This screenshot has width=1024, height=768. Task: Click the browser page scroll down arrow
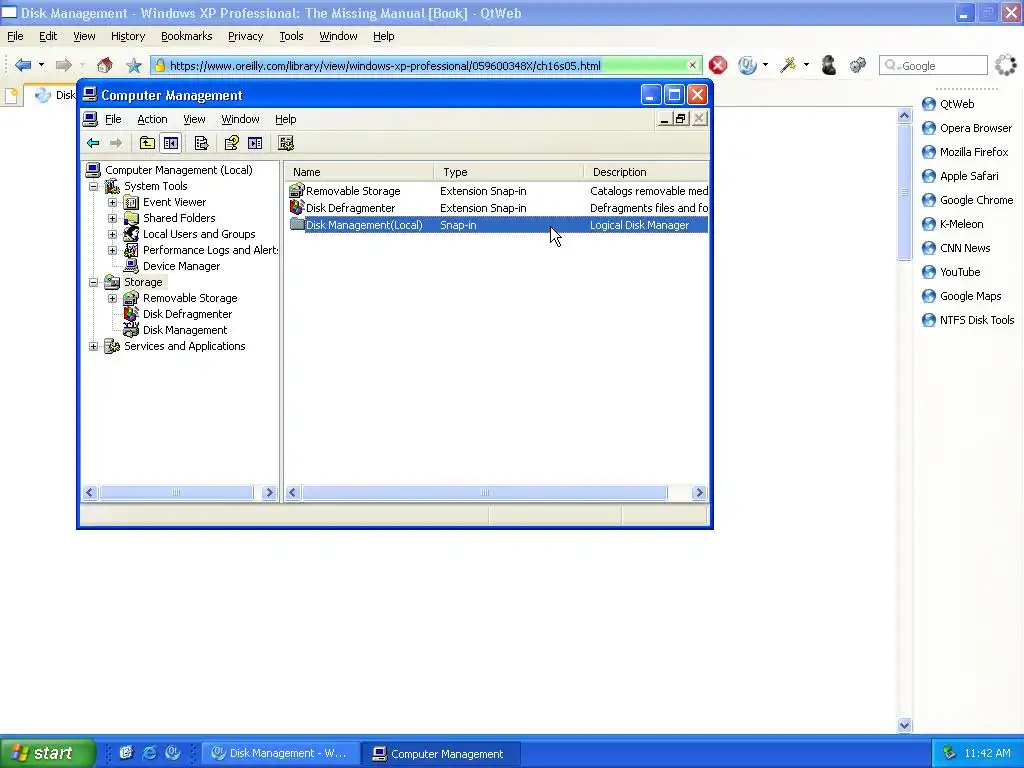pos(904,725)
